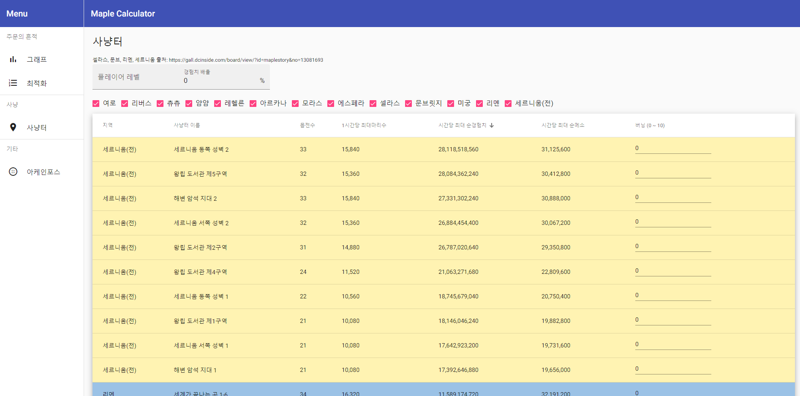Focus the 경험치 배율 percent input
800x396 pixels.
tap(220, 81)
